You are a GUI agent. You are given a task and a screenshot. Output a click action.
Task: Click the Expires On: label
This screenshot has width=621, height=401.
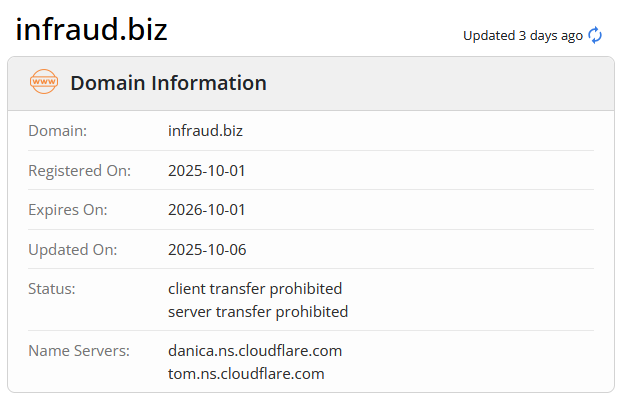pos(67,210)
